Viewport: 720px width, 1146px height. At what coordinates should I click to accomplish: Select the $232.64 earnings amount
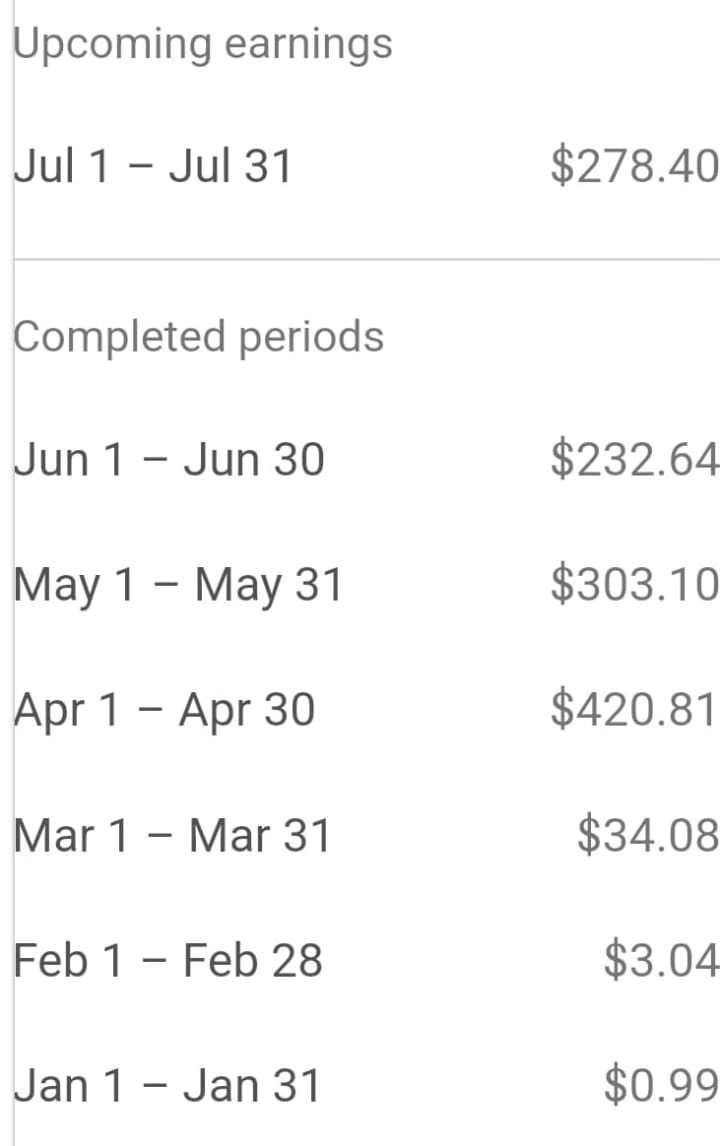[x=634, y=460]
